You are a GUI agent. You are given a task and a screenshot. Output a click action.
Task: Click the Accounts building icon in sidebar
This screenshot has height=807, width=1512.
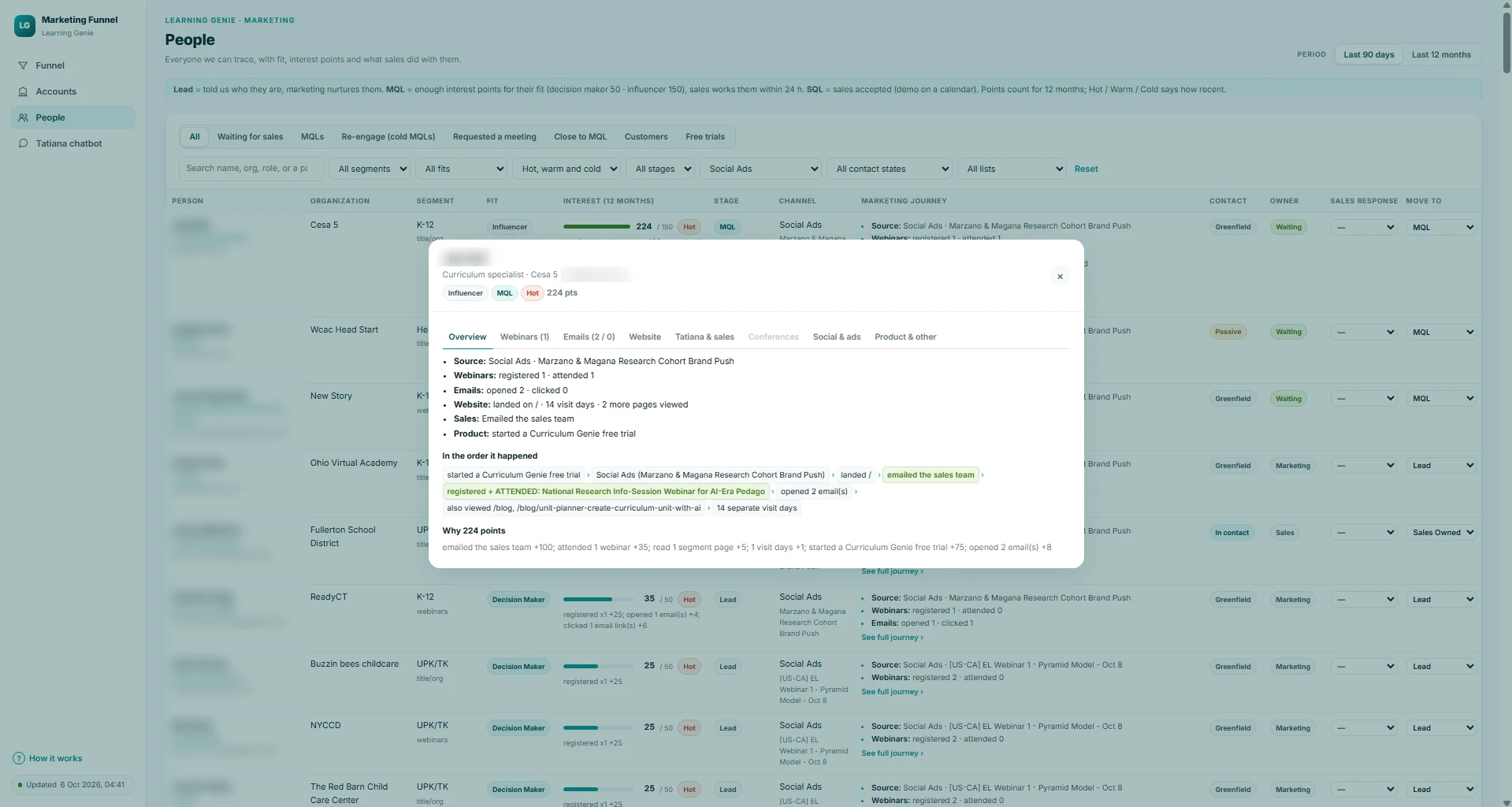(x=23, y=91)
